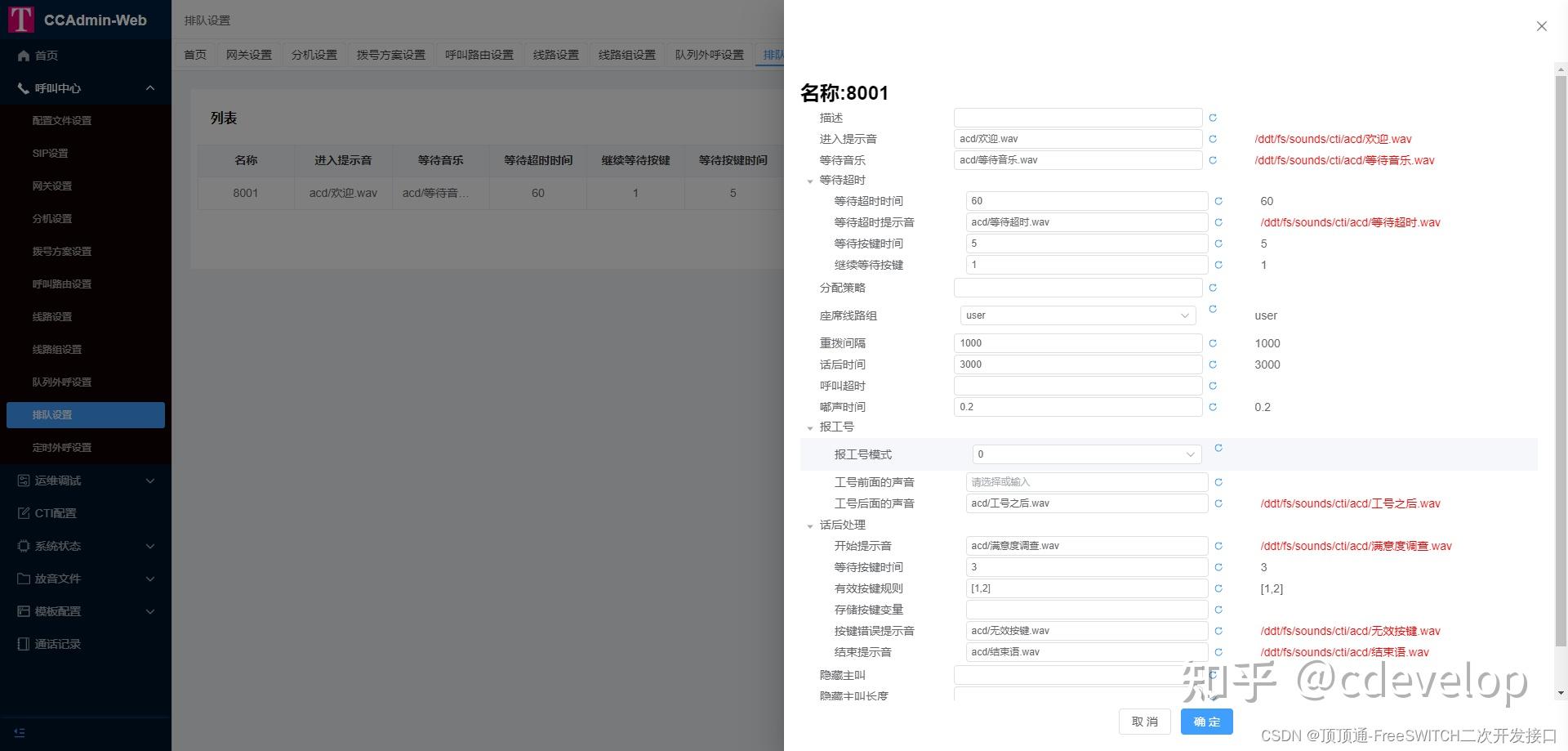Open the 队列外呼设置 tab
Screen dimensions: 1568x751
(x=709, y=54)
